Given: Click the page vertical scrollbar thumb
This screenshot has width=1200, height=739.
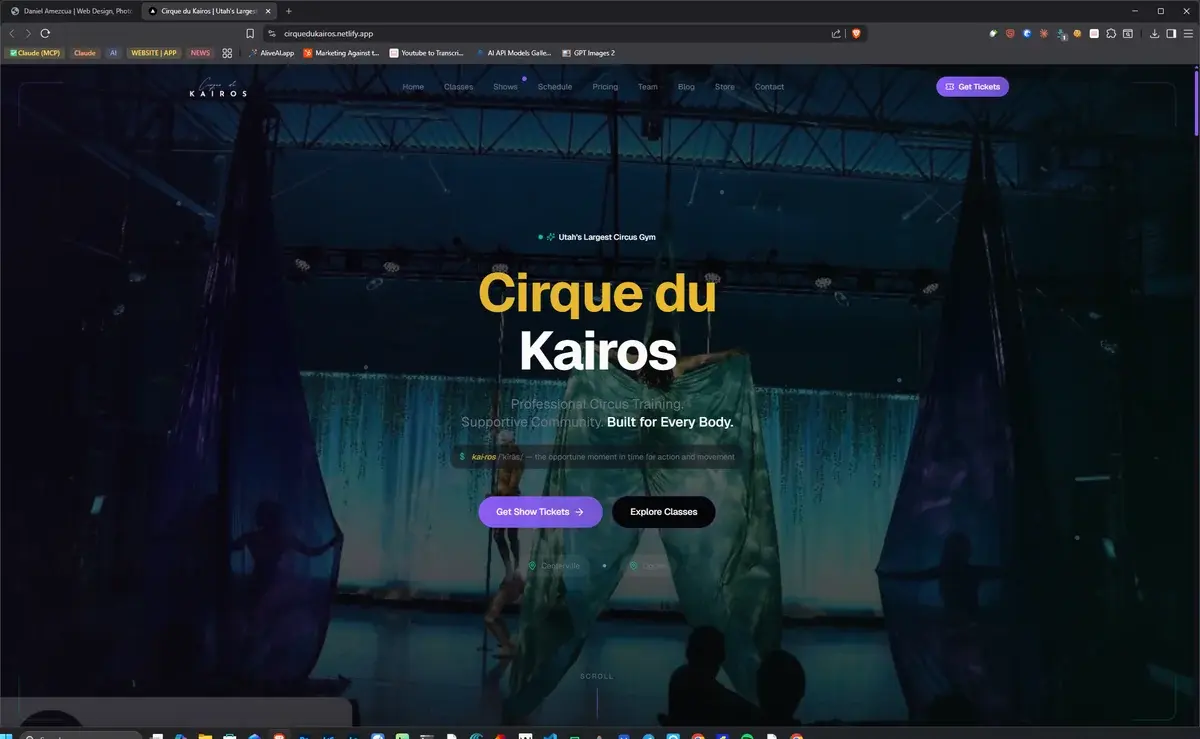Looking at the screenshot, I should [1196, 101].
